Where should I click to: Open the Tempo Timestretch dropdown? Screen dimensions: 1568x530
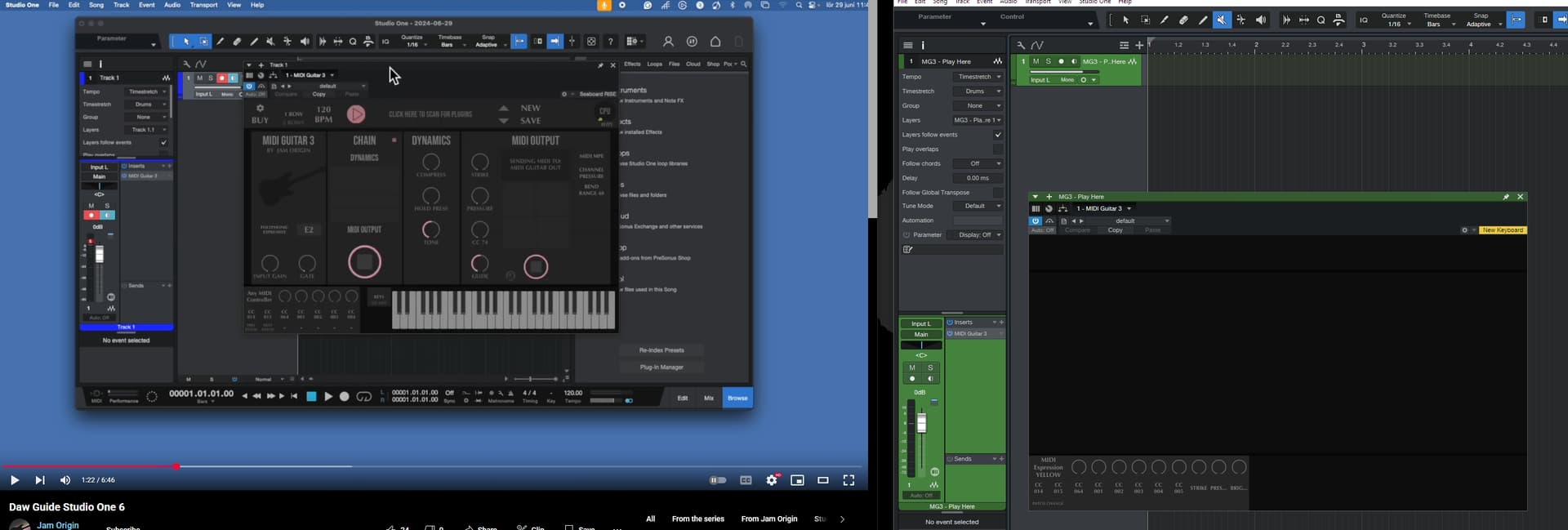click(978, 77)
